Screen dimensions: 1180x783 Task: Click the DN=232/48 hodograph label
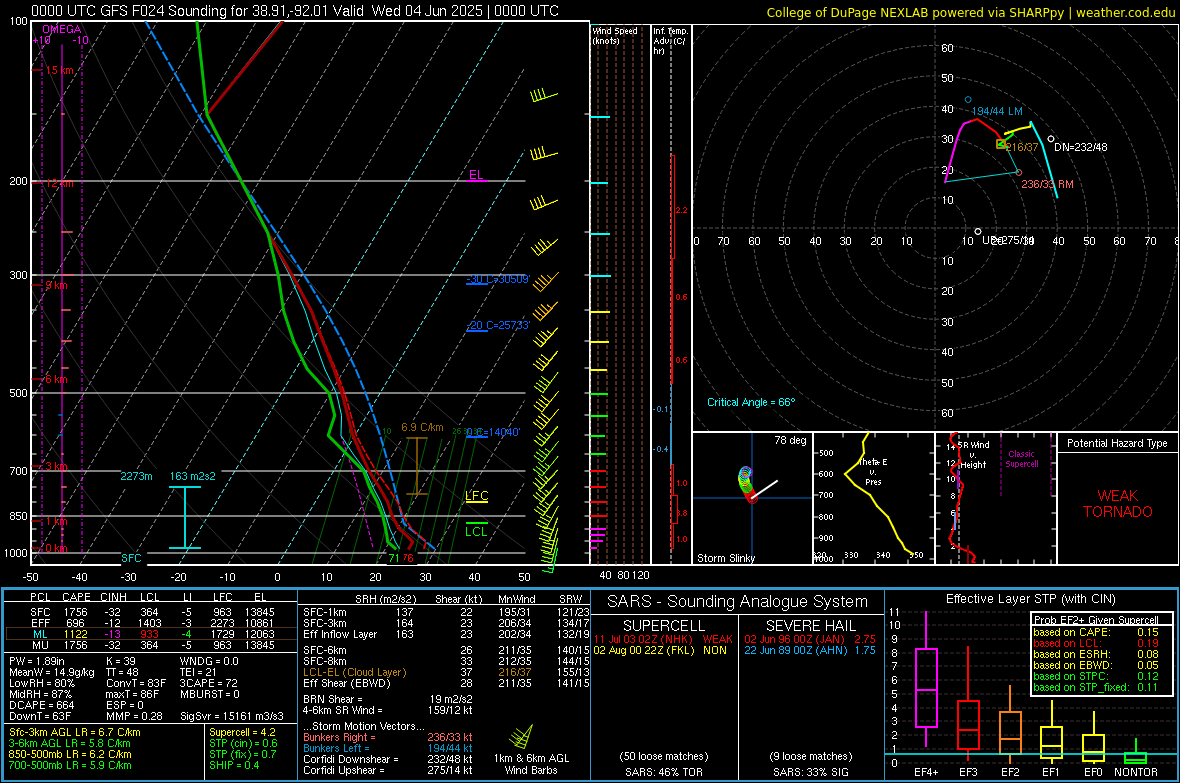pos(1081,147)
